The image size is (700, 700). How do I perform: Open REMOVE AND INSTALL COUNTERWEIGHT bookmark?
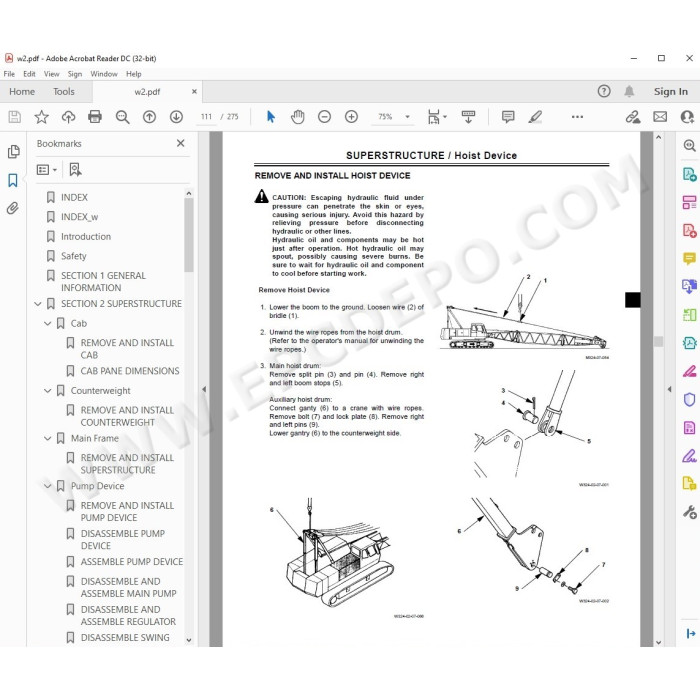[x=127, y=417]
